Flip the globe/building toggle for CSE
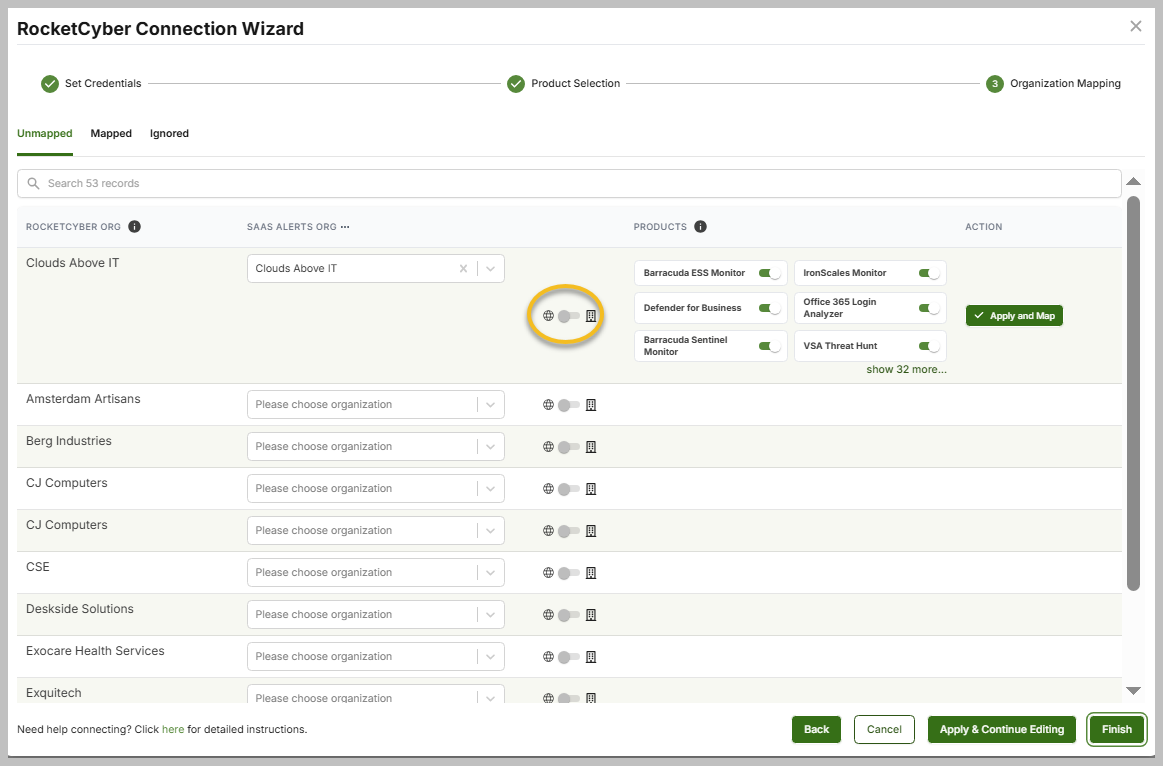 [569, 573]
